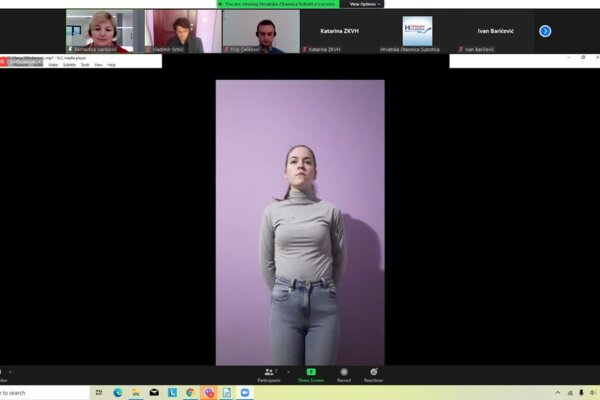Open the Tools menu in VLC
Viewport: 600px width, 400px height.
click(84, 64)
